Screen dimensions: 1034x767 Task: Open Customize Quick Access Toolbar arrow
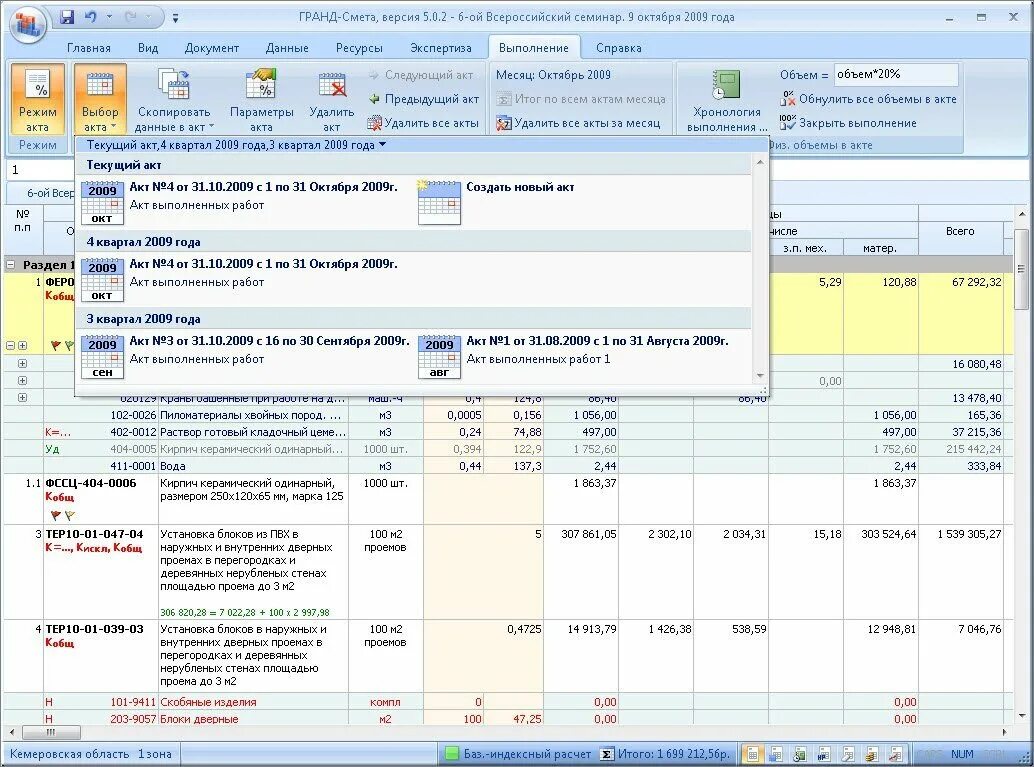click(175, 18)
